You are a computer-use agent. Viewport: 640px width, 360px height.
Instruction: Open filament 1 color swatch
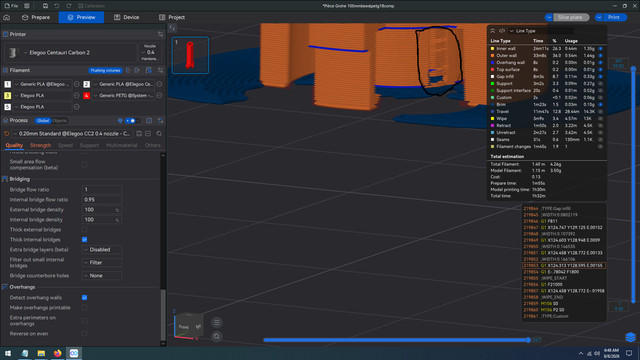pyautogui.click(x=7, y=84)
